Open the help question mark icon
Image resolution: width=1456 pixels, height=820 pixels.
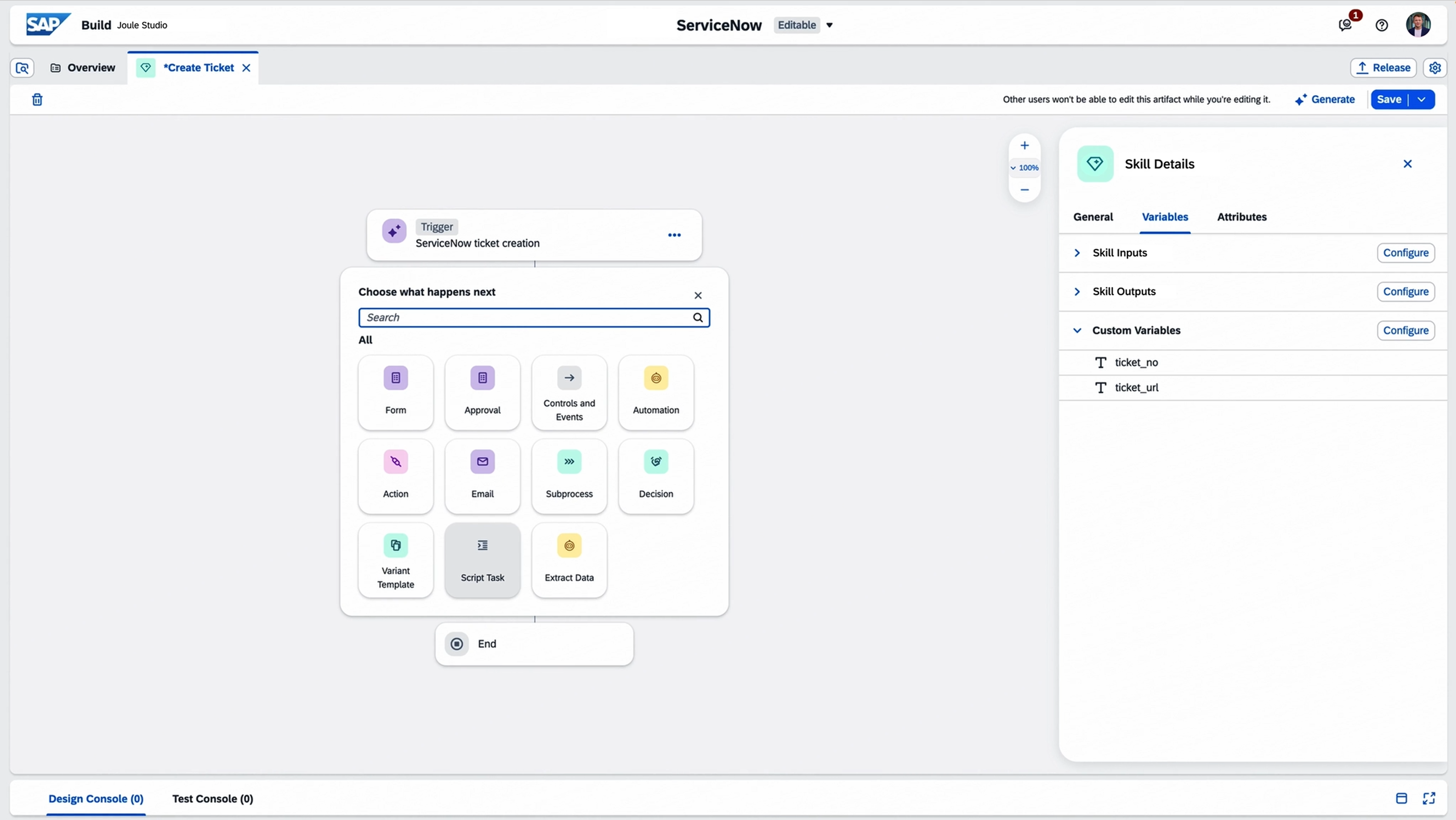point(1381,25)
